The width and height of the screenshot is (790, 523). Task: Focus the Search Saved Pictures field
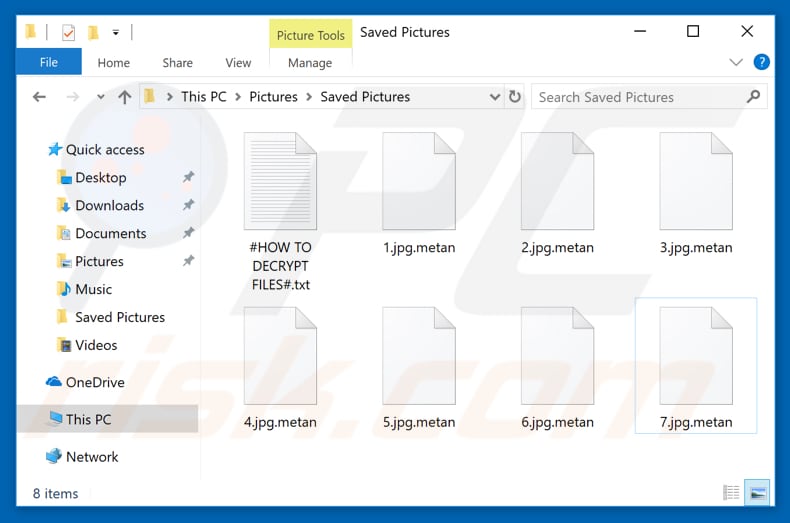[x=649, y=97]
